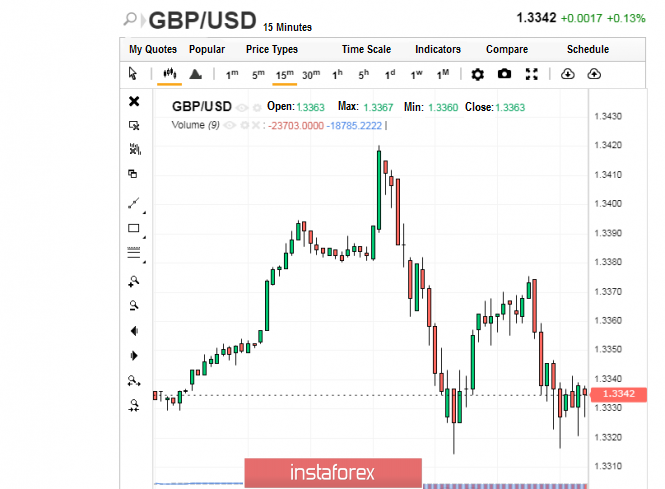This screenshot has width=665, height=489.
Task: Select the 30m timeframe button
Action: click(x=311, y=74)
